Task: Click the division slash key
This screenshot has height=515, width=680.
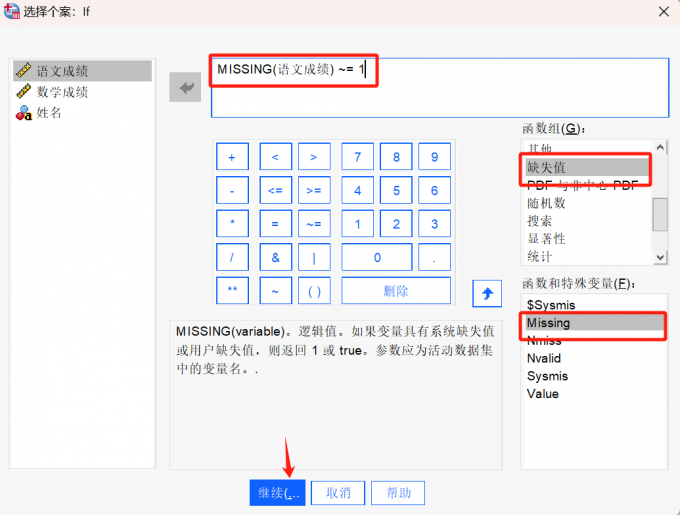Action: [x=232, y=257]
